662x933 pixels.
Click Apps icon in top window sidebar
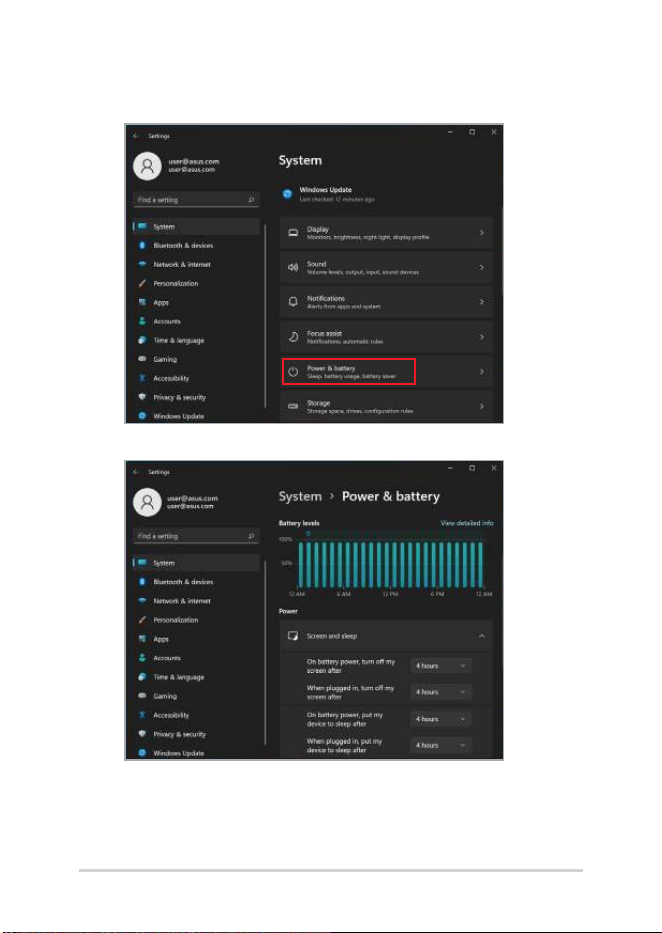(x=142, y=302)
